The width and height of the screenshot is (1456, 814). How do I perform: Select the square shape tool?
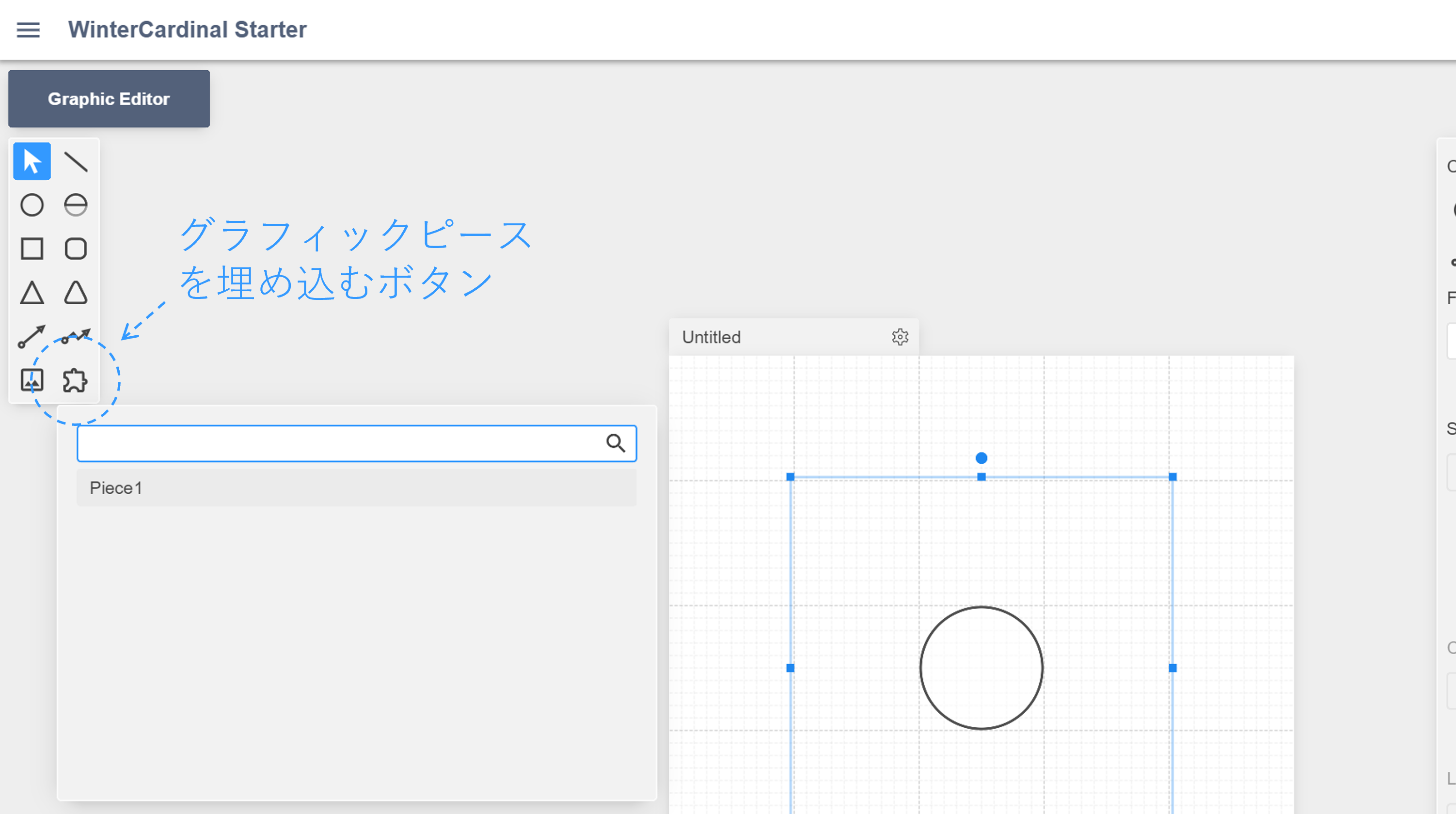tap(32, 248)
